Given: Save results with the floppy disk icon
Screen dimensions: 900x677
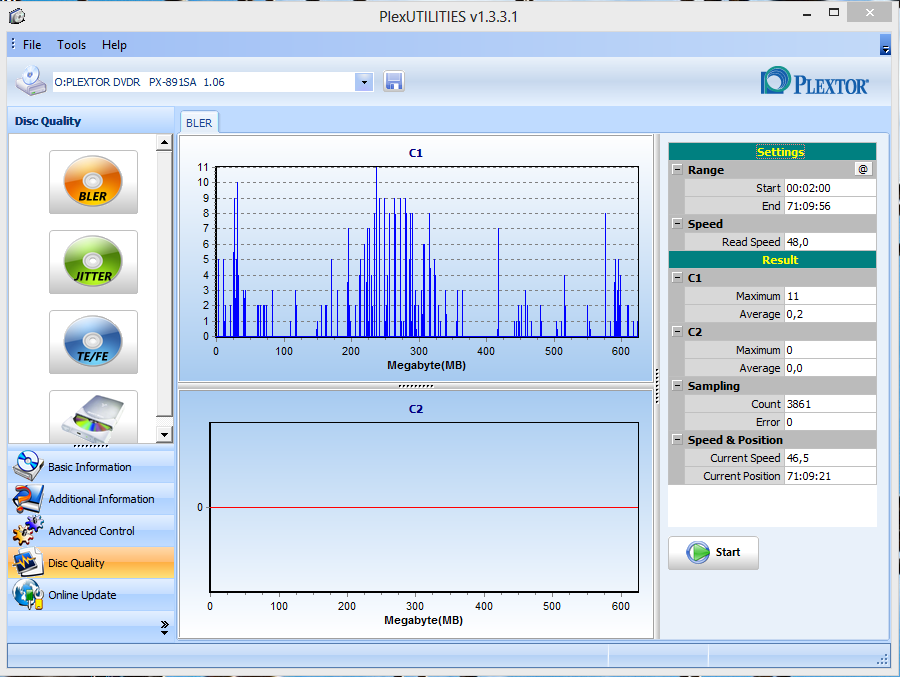Looking at the screenshot, I should [394, 82].
